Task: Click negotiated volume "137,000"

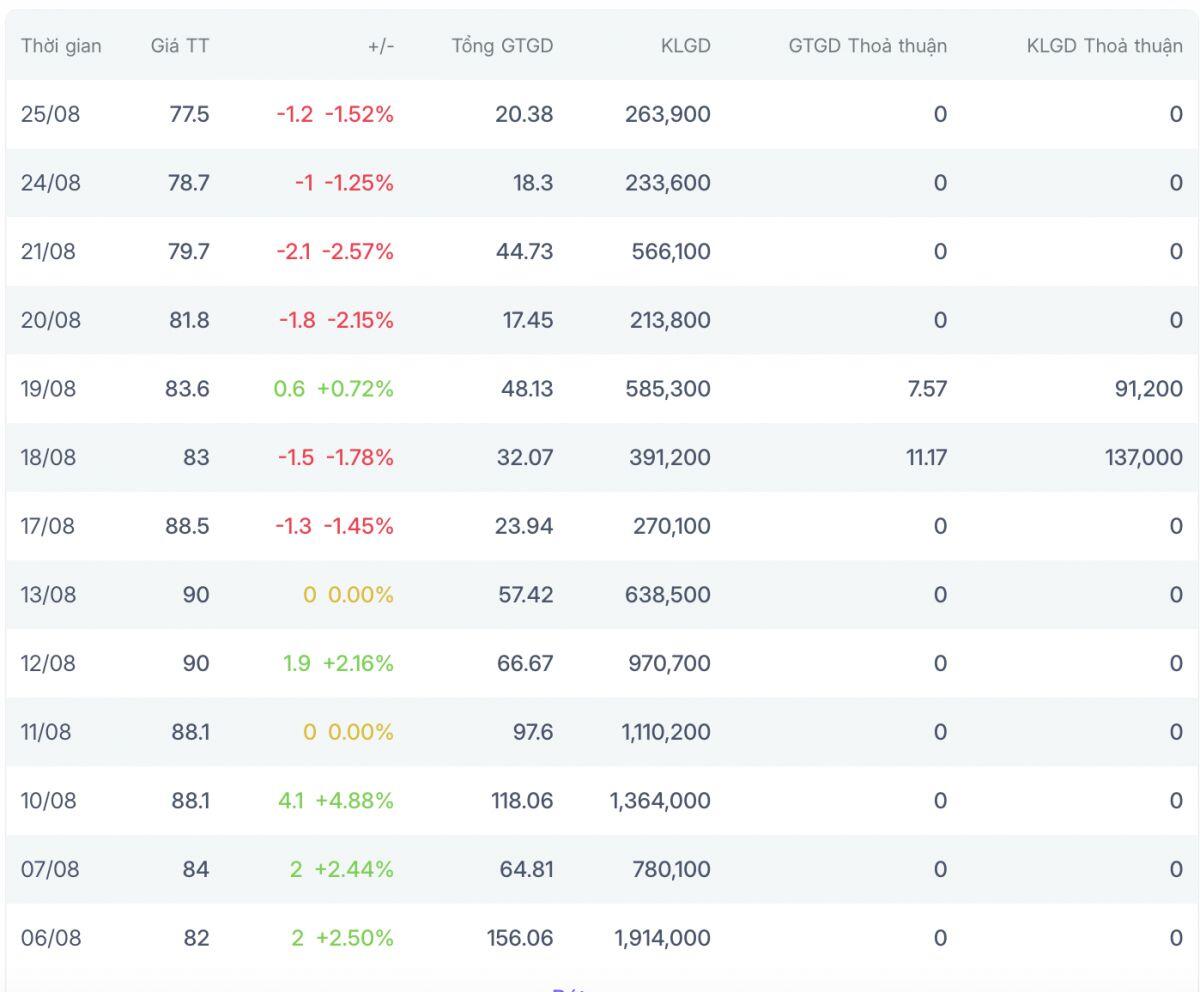Action: pyautogui.click(x=1143, y=457)
